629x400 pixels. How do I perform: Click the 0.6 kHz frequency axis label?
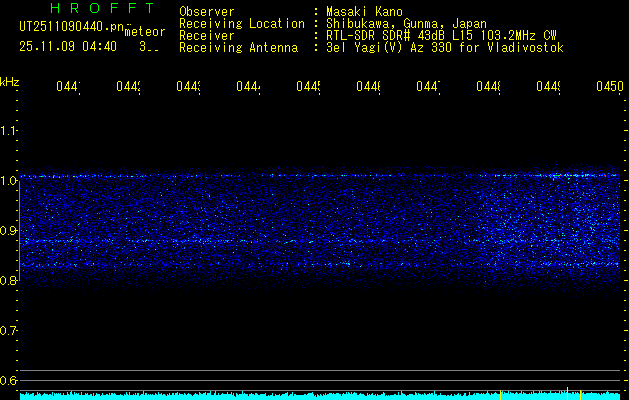[x=9, y=381]
